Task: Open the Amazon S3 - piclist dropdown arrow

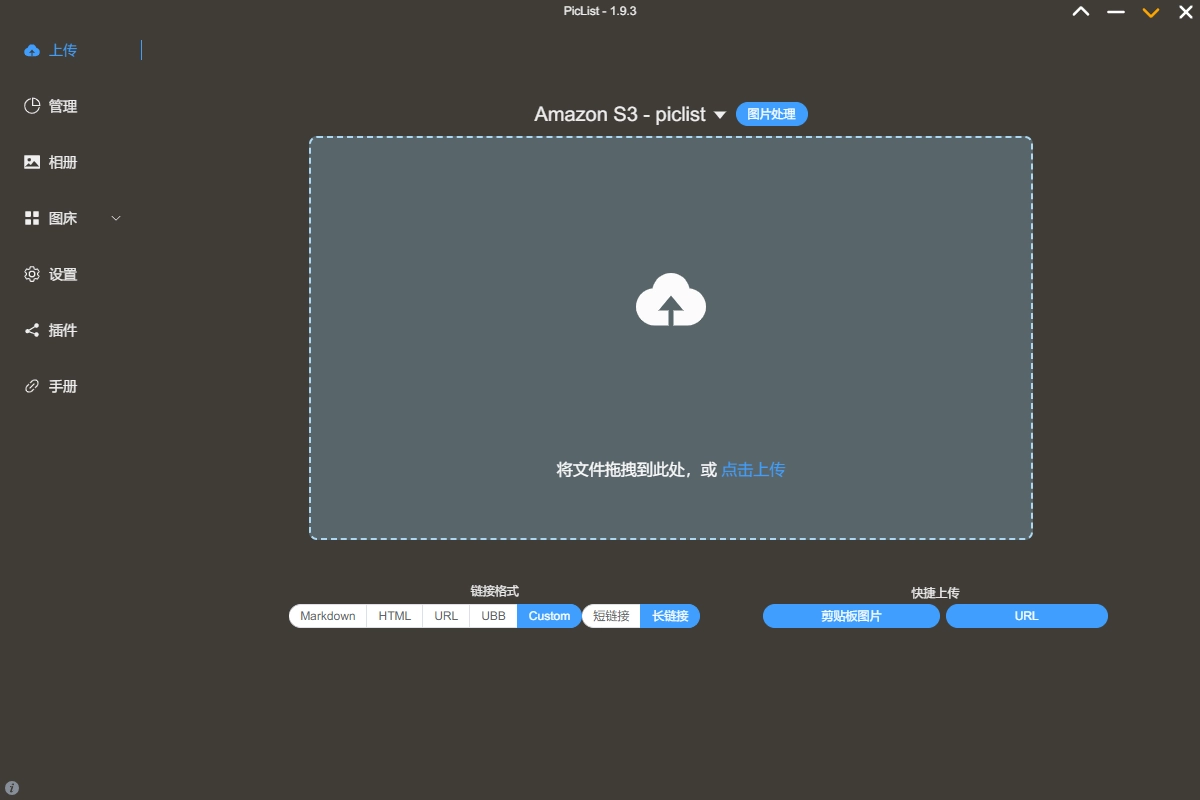Action: [x=719, y=115]
